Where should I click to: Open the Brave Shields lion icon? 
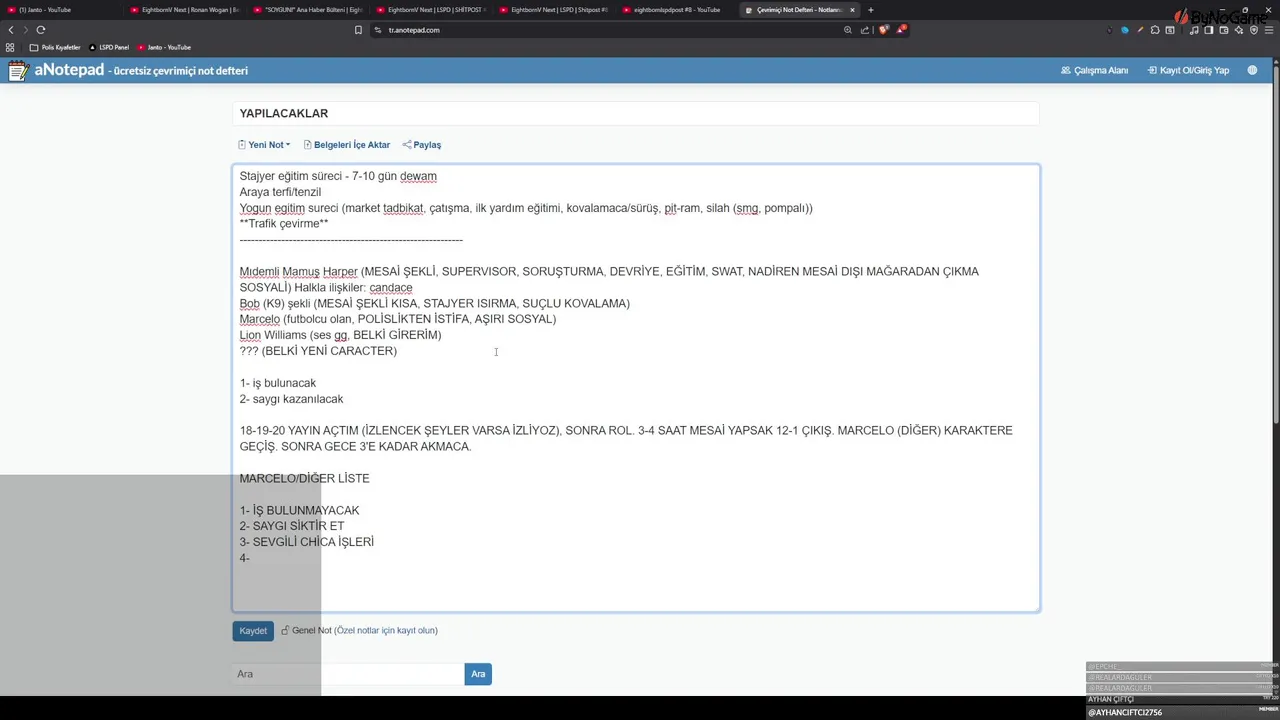point(883,30)
